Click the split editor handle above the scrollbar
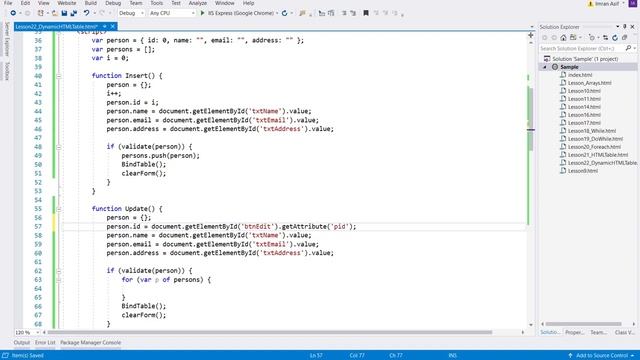This screenshot has height=360, width=640. point(531,35)
